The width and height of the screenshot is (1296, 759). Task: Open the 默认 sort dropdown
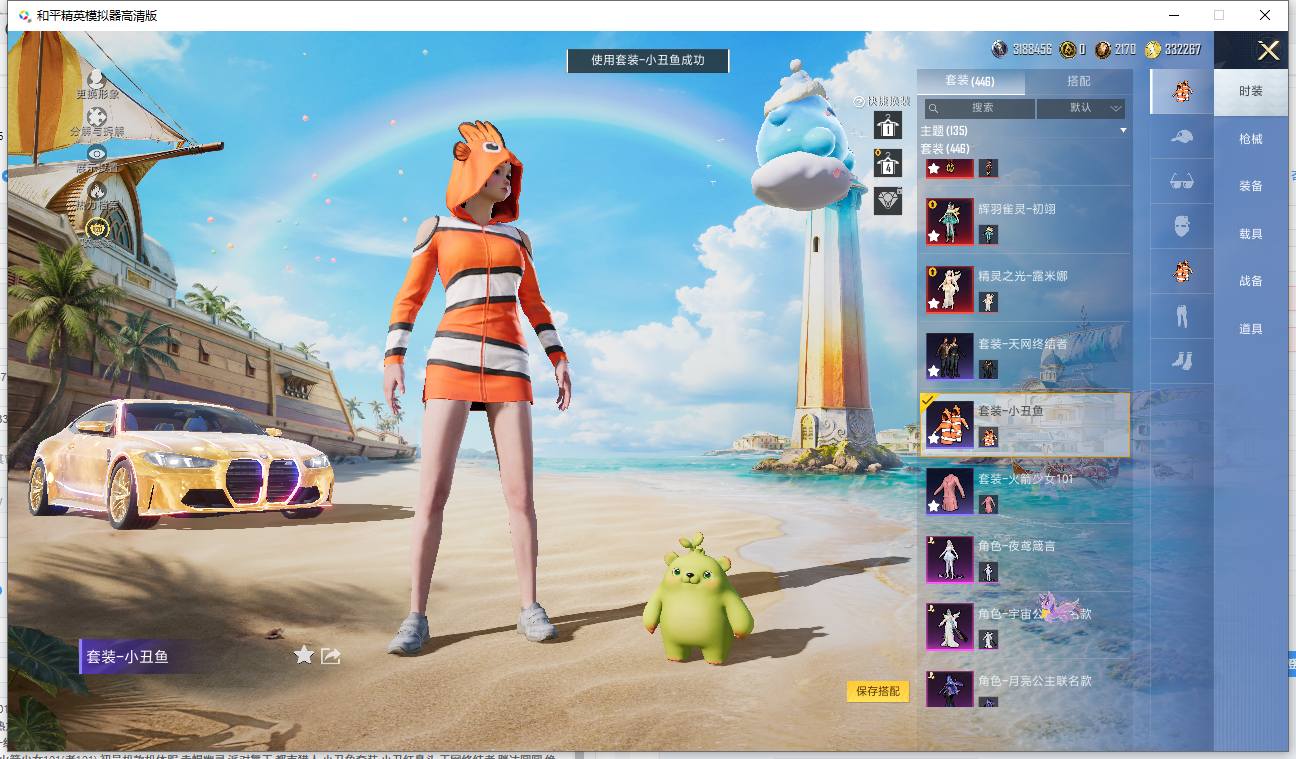pos(1081,108)
